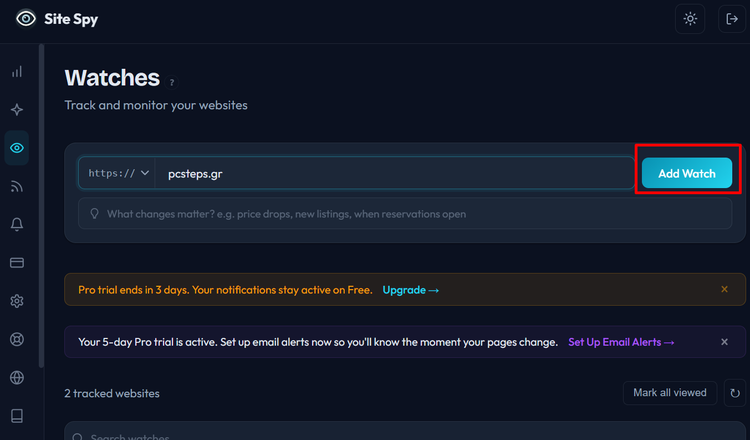750x440 pixels.
Task: Select the Watches eye icon in sidebar
Action: (x=16, y=148)
